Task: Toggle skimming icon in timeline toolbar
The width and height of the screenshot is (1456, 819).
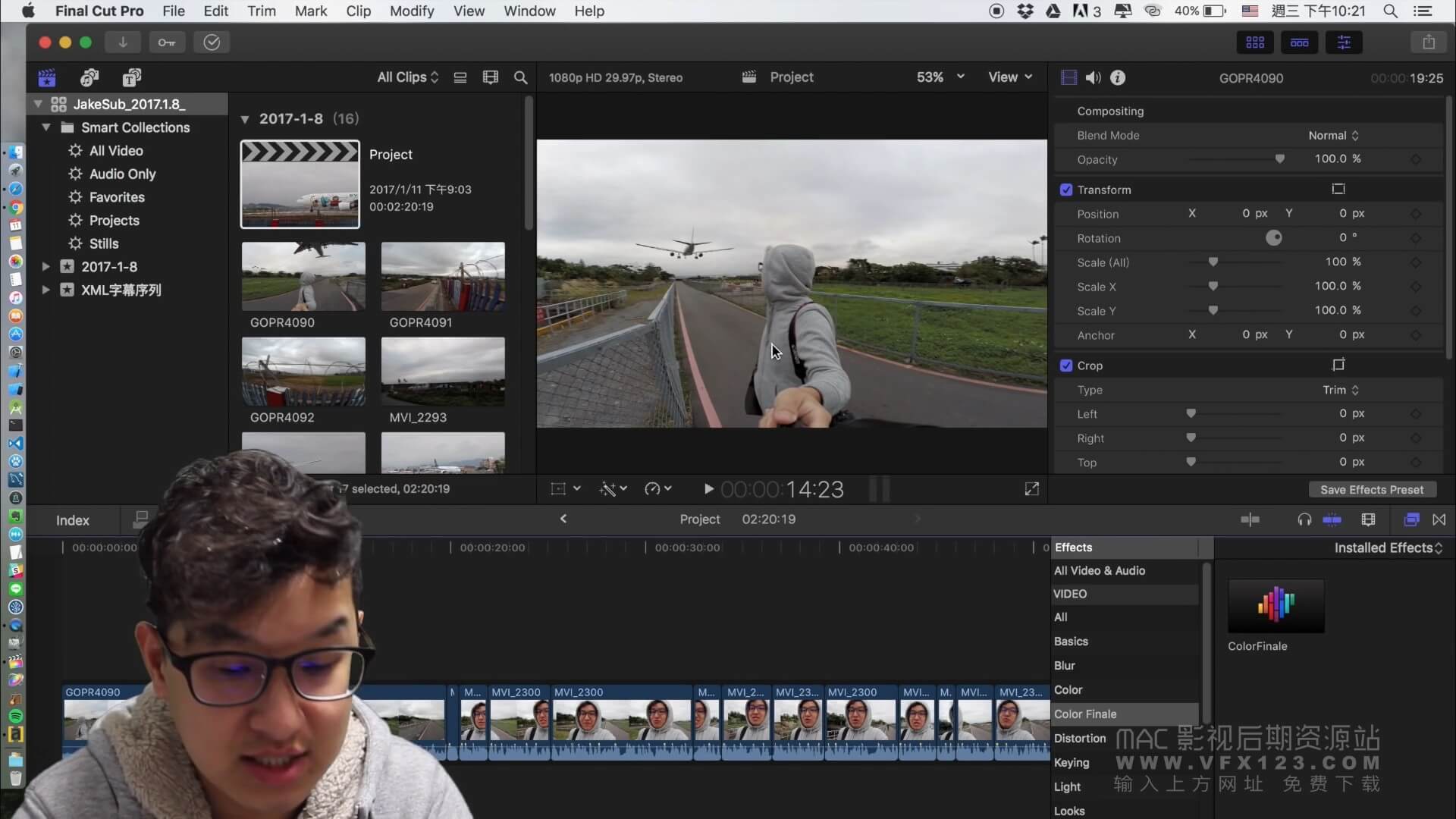Action: click(x=1250, y=519)
